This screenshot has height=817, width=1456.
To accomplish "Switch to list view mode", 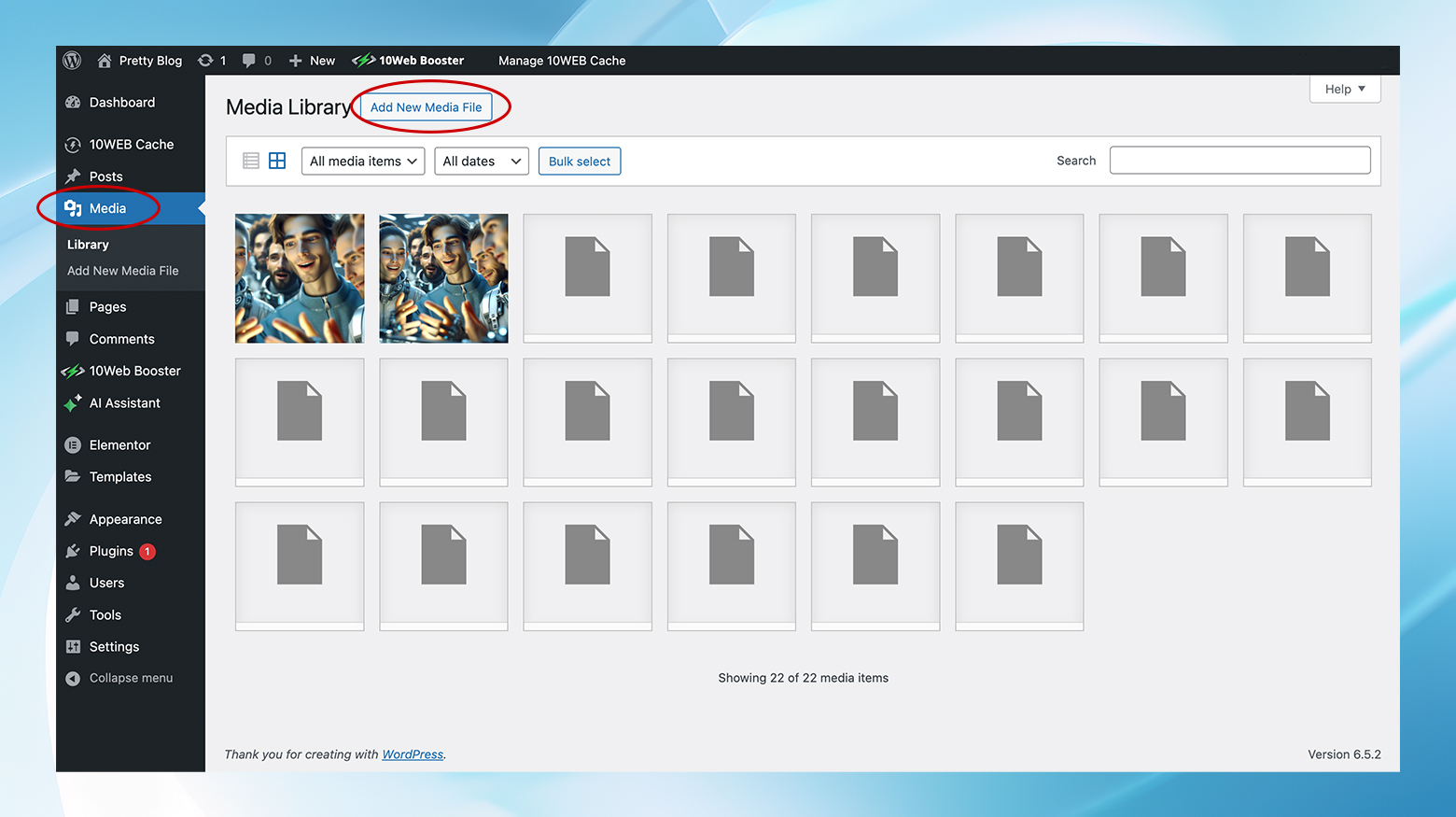I will 250,160.
